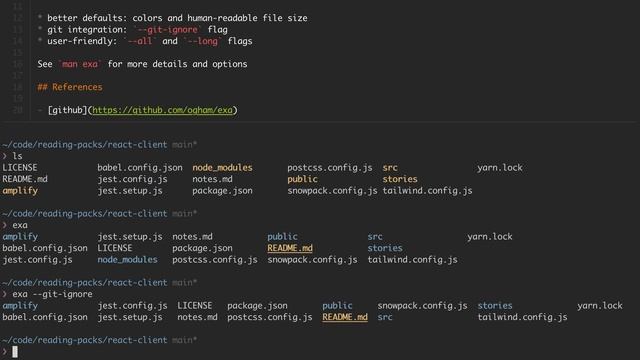Viewport: 640px width, 360px height.
Task: Click blue 'src' in the --git-ignore output
Action: pos(385,317)
